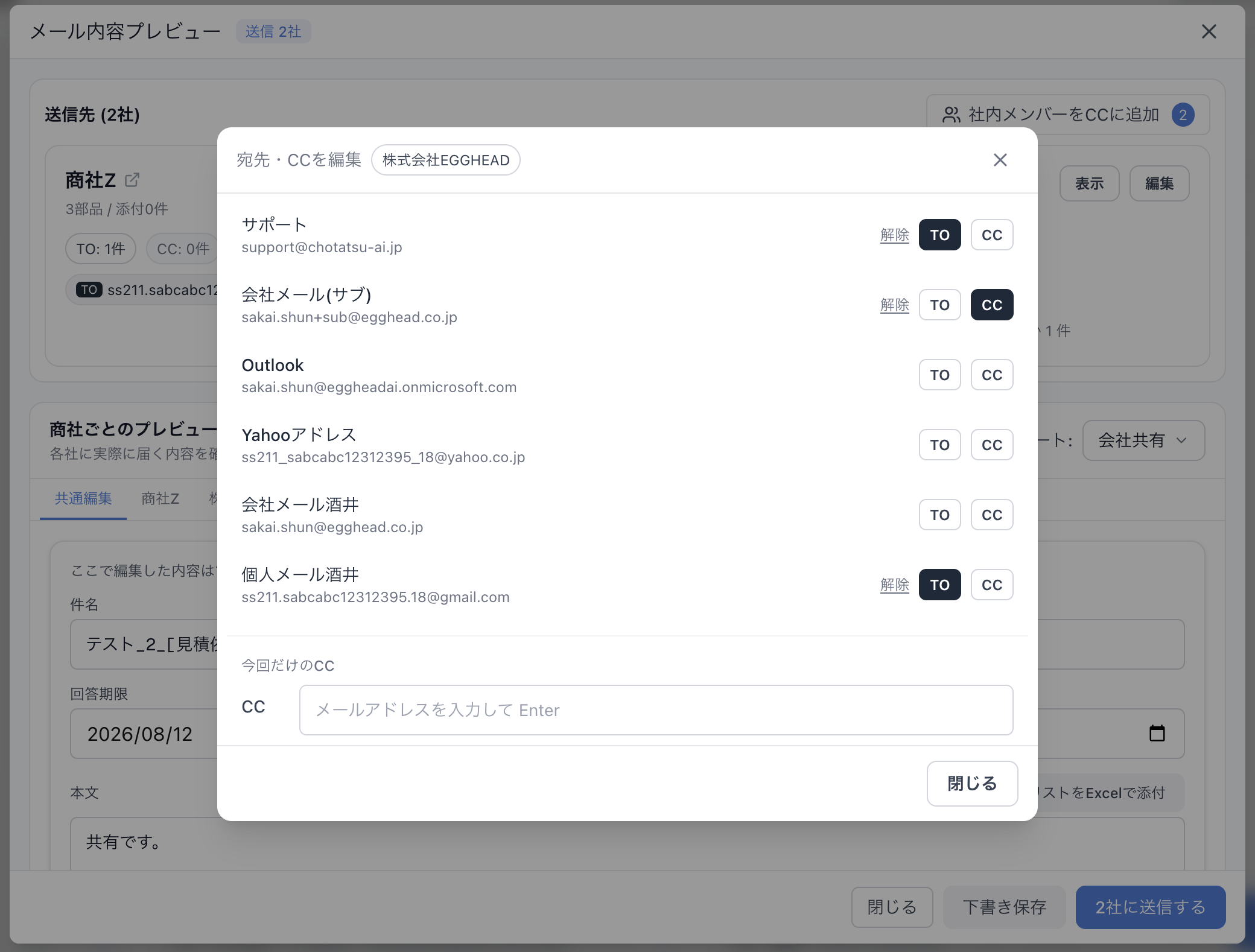Click ss211_sabcabc12312395_18@yahoo.co.jp address text
The image size is (1255, 952).
(x=383, y=457)
